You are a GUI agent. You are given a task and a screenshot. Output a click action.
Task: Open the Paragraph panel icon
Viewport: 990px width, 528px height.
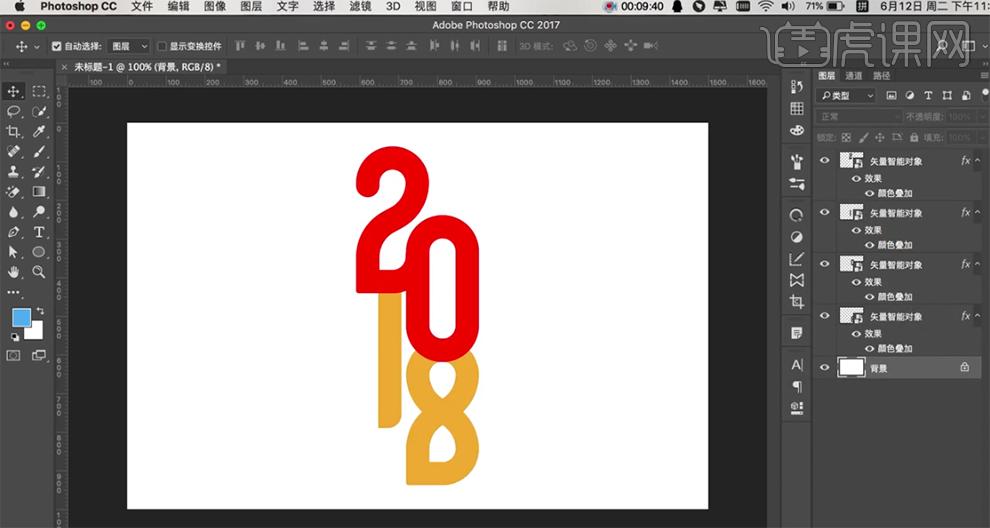point(797,386)
